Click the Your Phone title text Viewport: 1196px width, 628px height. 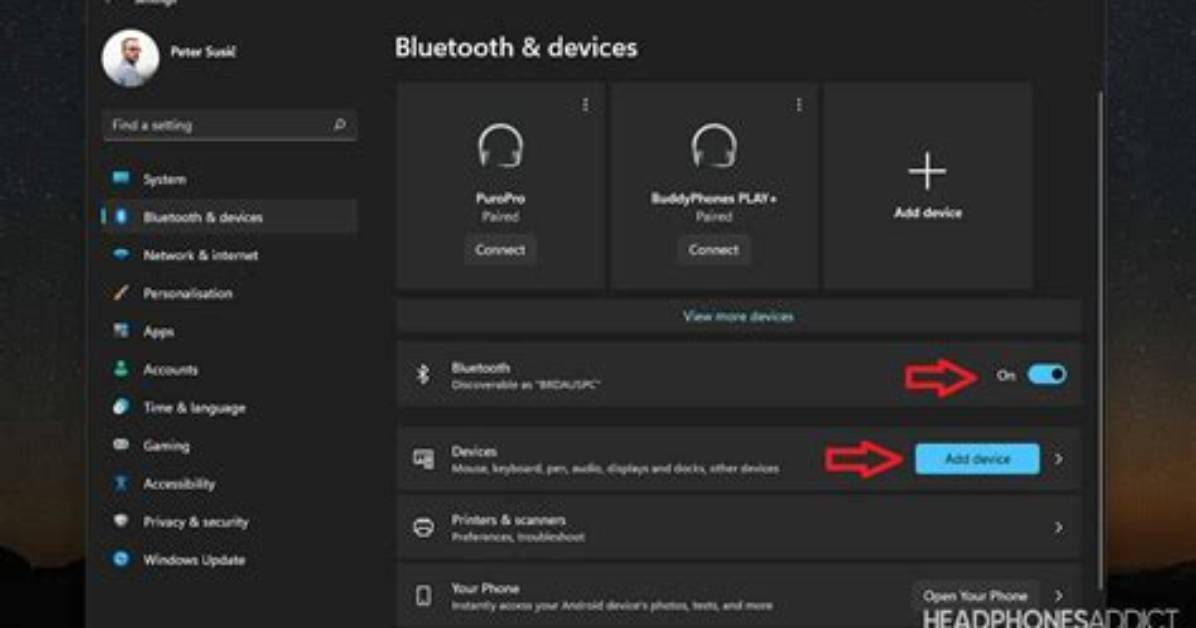point(485,588)
